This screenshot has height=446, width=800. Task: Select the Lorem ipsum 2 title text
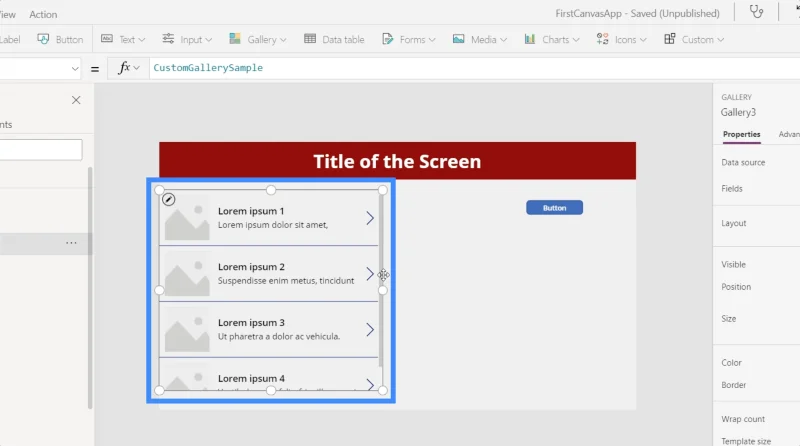click(251, 266)
